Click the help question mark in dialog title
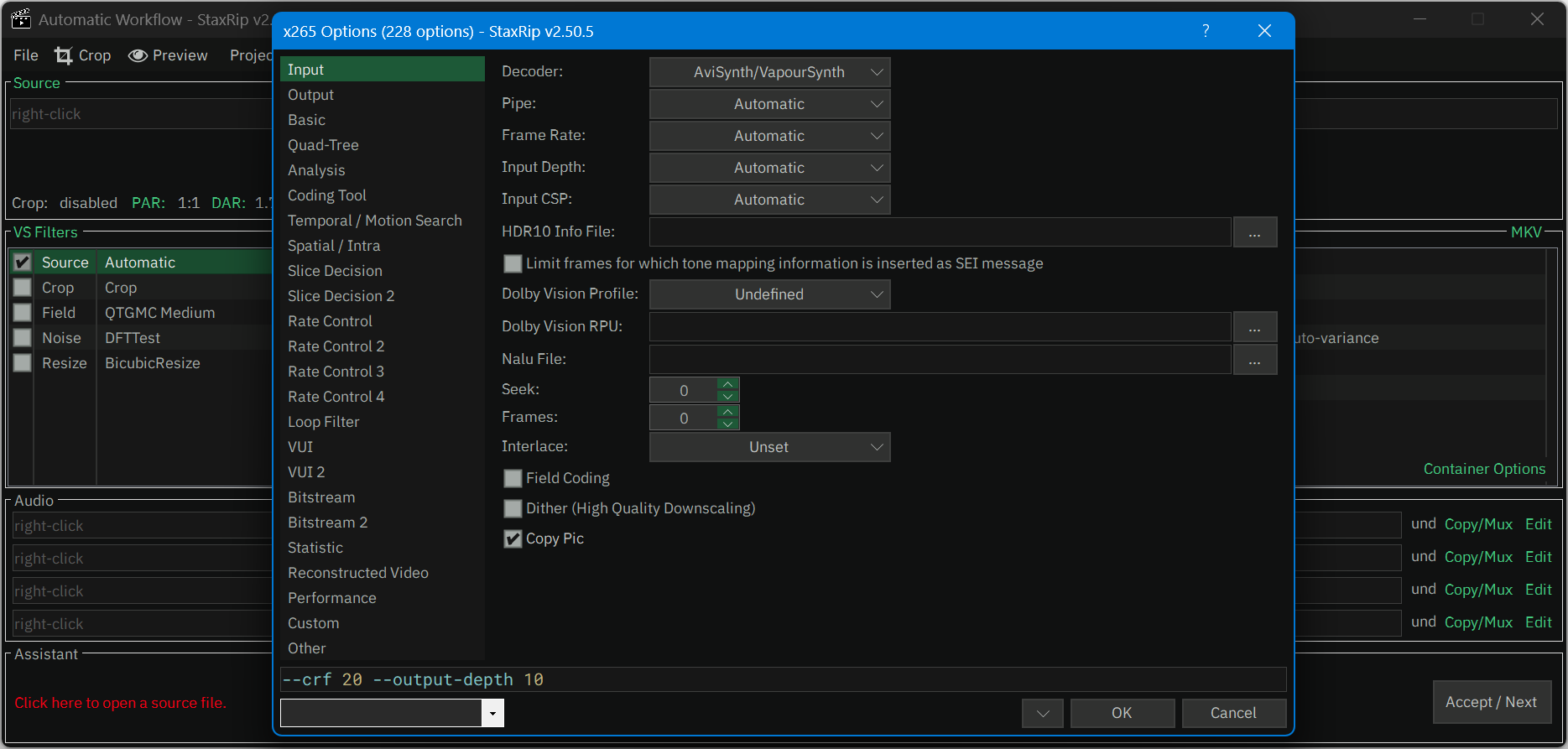Screen dimensions: 1568x749 click(x=1206, y=31)
